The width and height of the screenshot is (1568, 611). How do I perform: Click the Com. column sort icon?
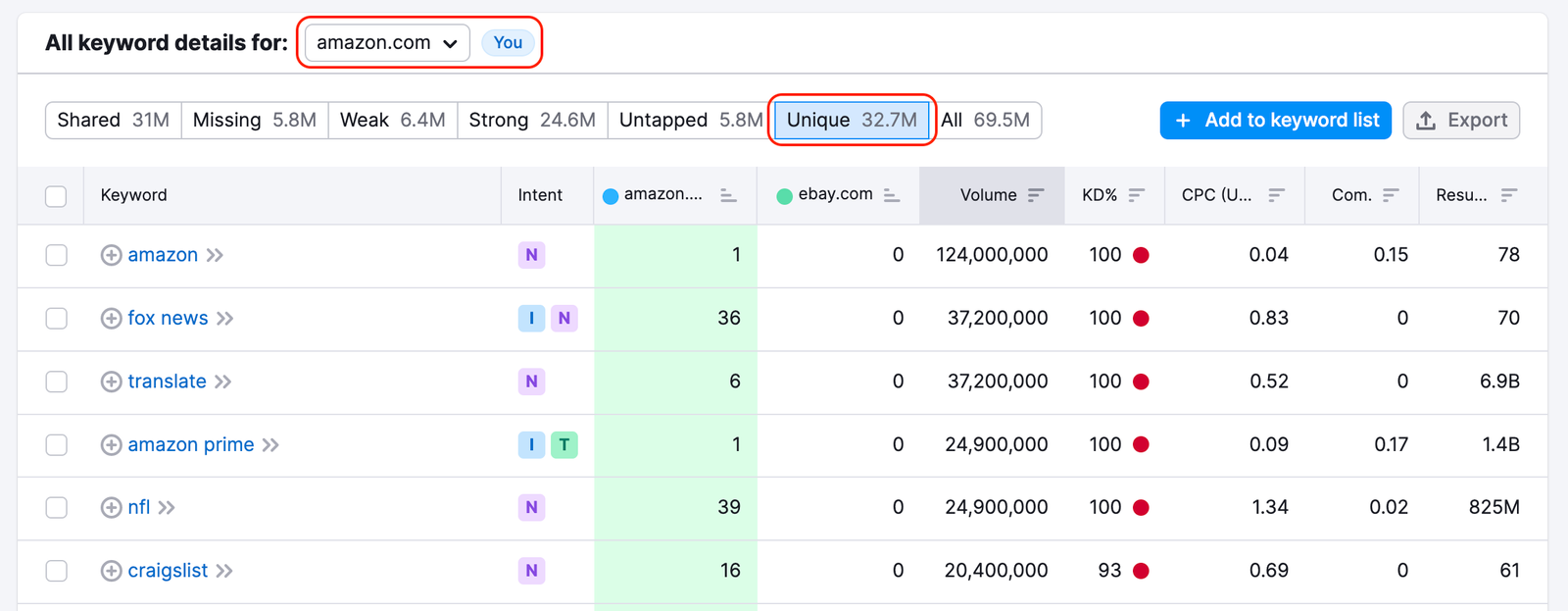point(1391,195)
